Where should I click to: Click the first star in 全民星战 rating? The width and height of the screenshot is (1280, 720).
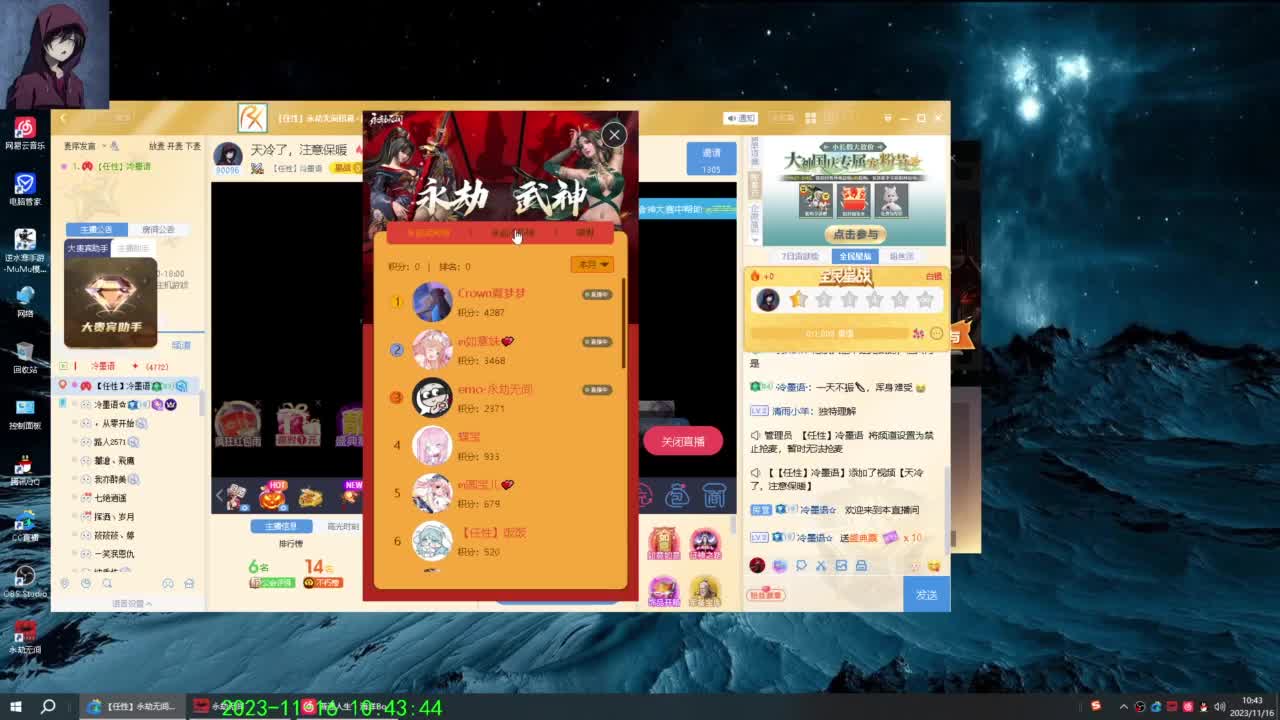coord(798,299)
